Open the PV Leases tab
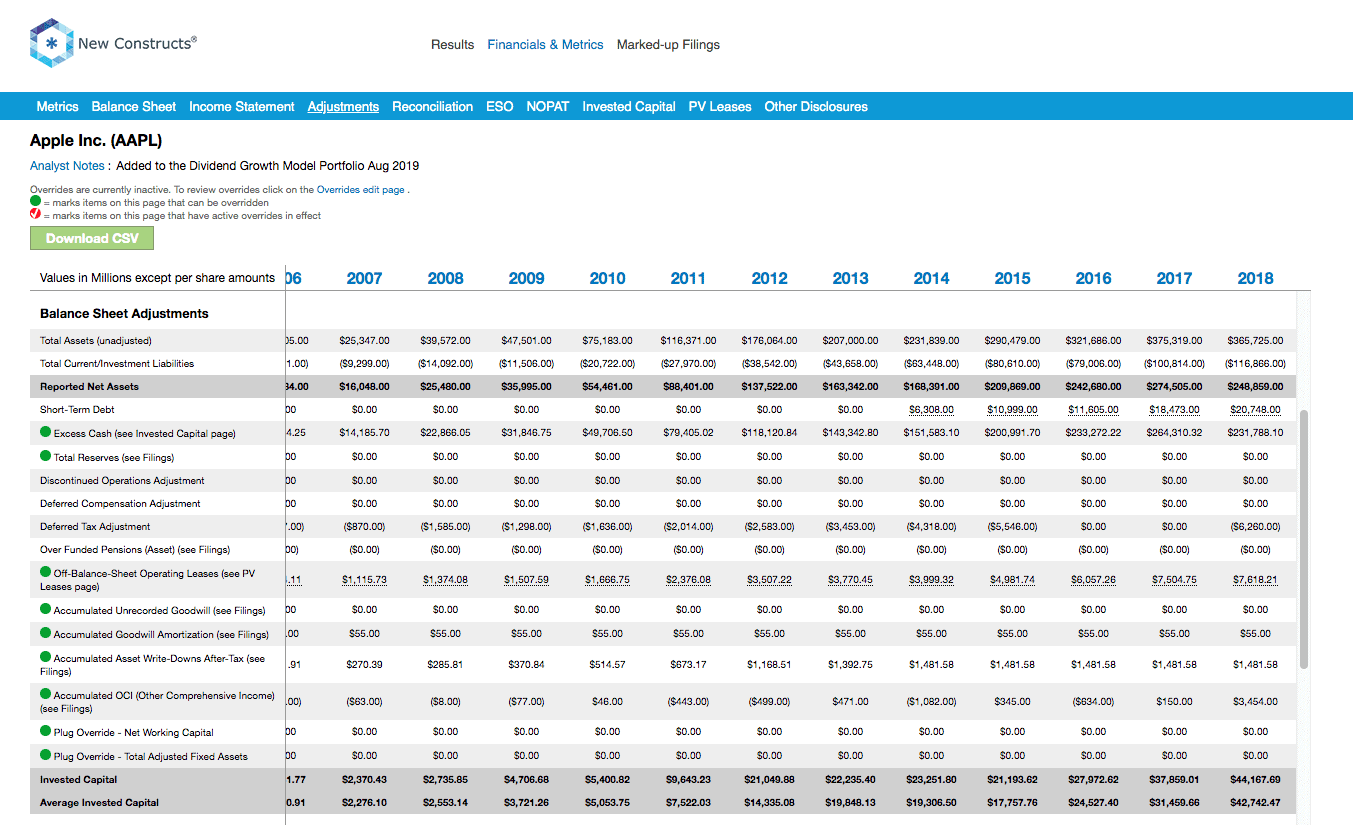This screenshot has height=825, width=1353. 720,107
